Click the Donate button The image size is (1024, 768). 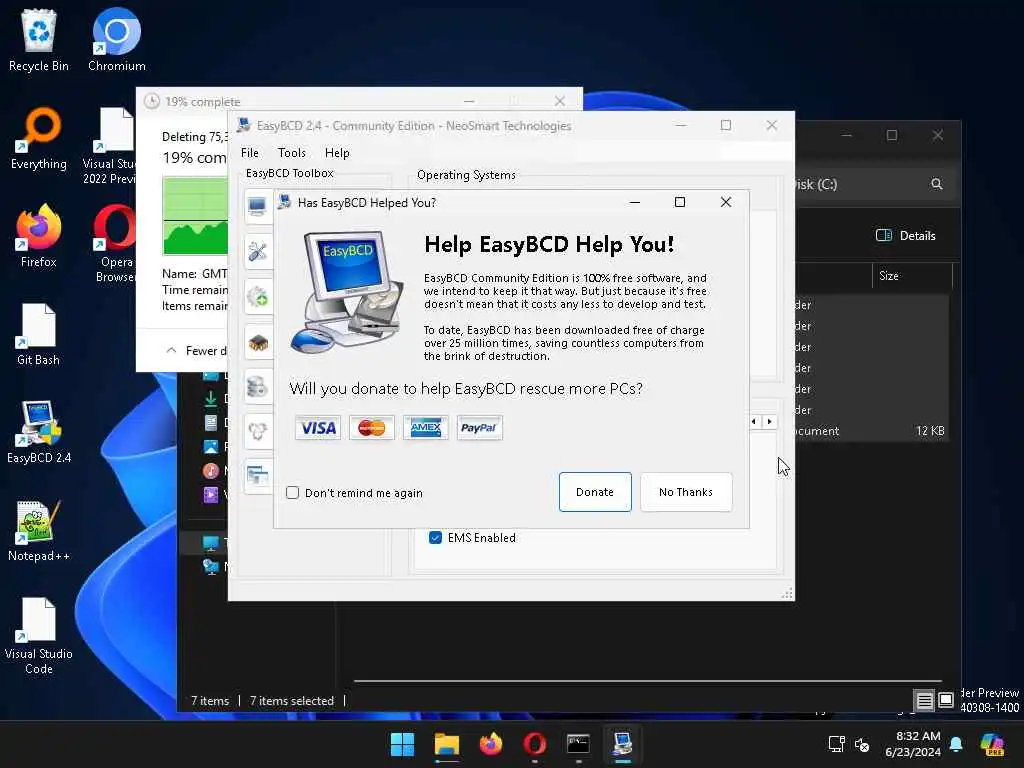click(x=595, y=492)
